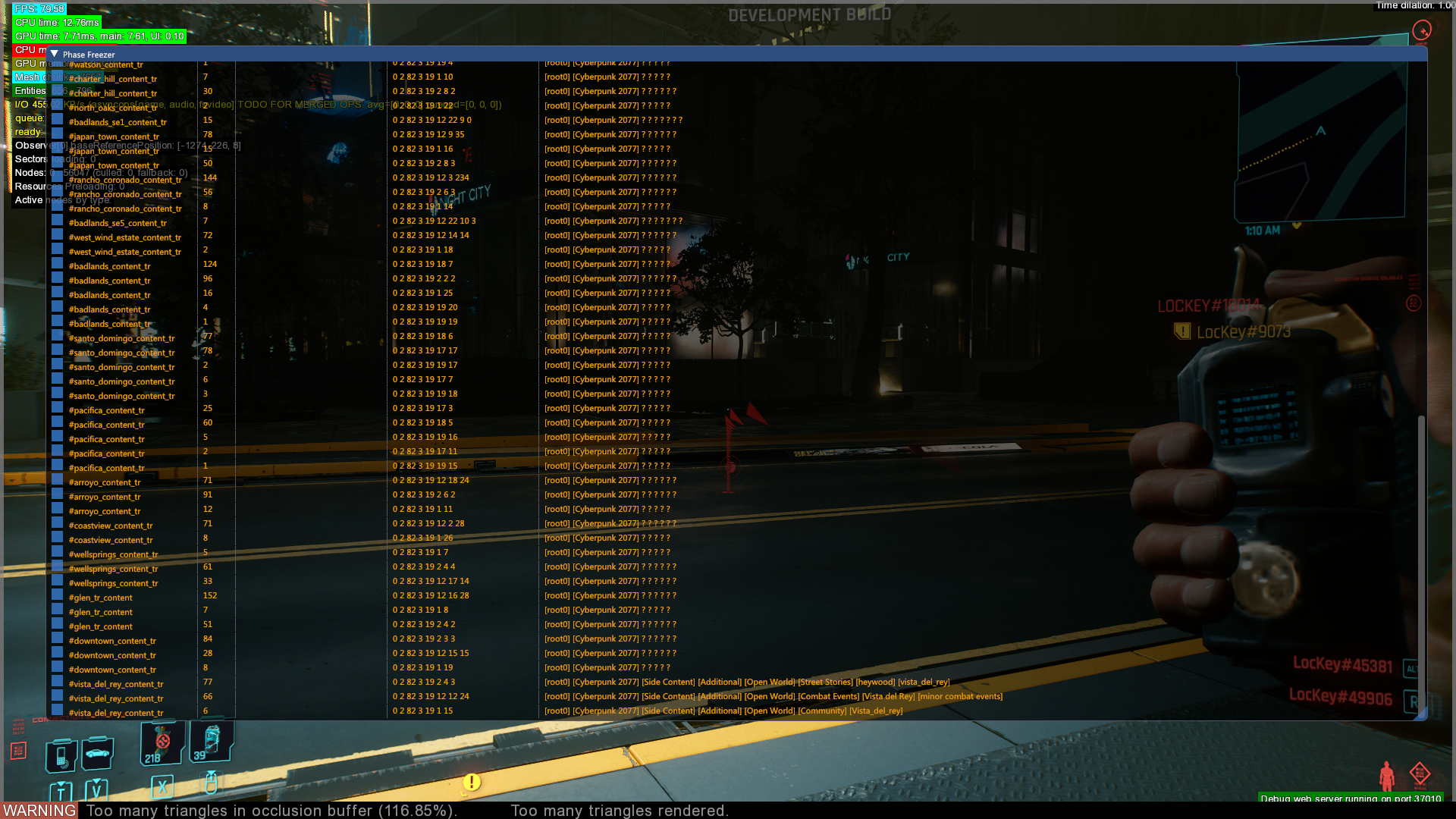Screen dimensions: 1456x819
Task: Toggle checkbox for #pacifica_content_tr row with count 60
Action: point(57,422)
